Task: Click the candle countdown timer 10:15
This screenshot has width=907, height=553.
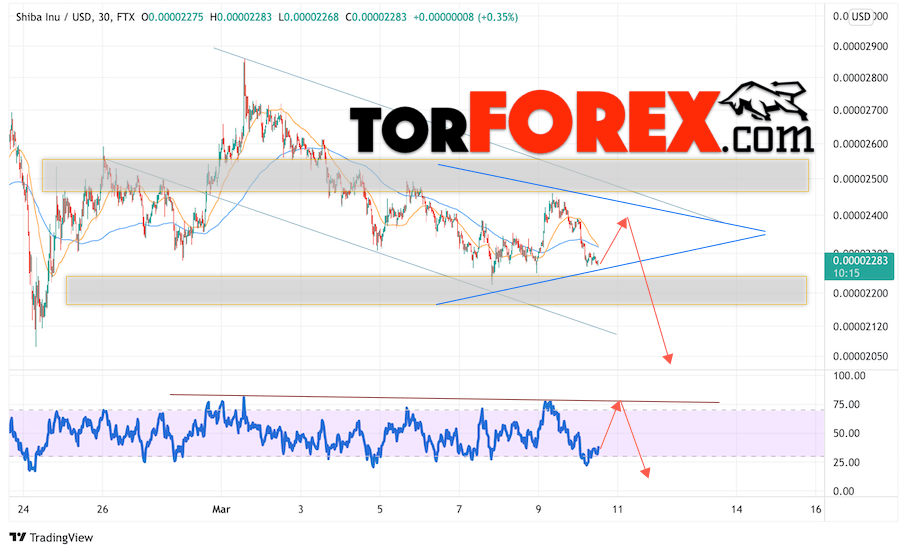Action: 846,273
